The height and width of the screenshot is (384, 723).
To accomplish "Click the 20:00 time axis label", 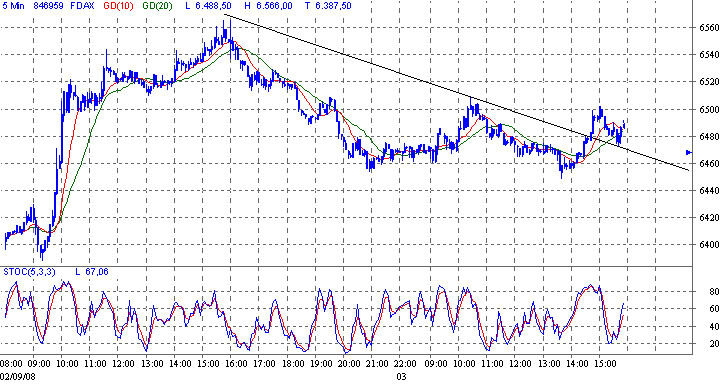I will coord(349,364).
